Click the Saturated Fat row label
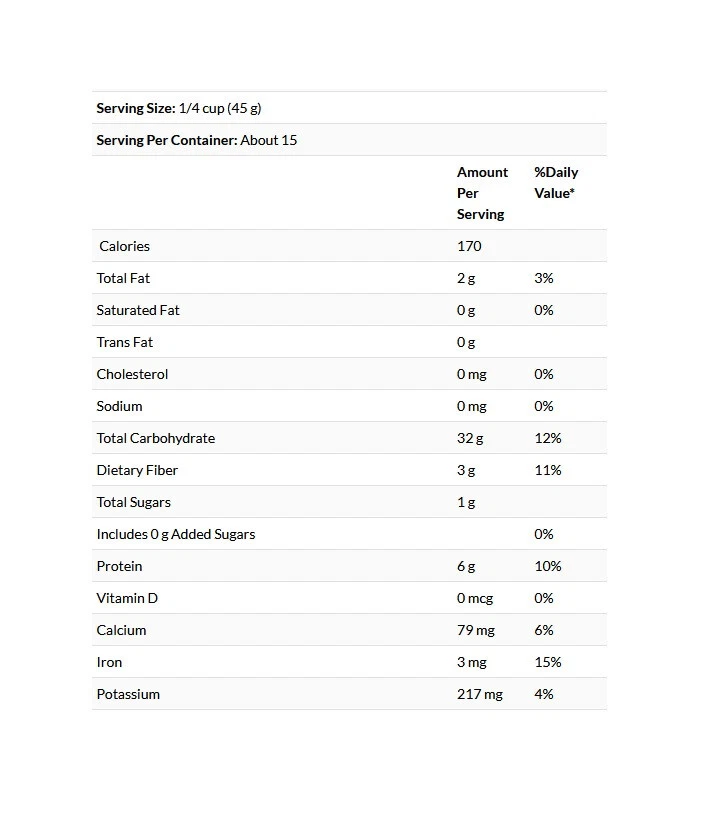This screenshot has width=723, height=815. click(138, 310)
